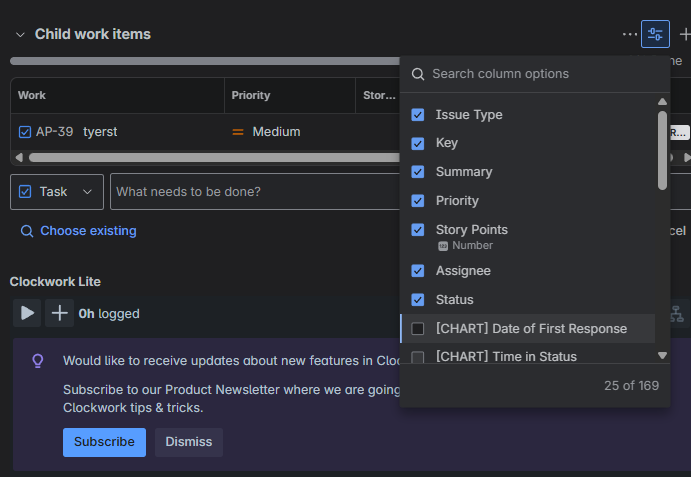This screenshot has width=691, height=477.
Task: Click the magnifier icon beside Choose existing
Action: tap(27, 231)
